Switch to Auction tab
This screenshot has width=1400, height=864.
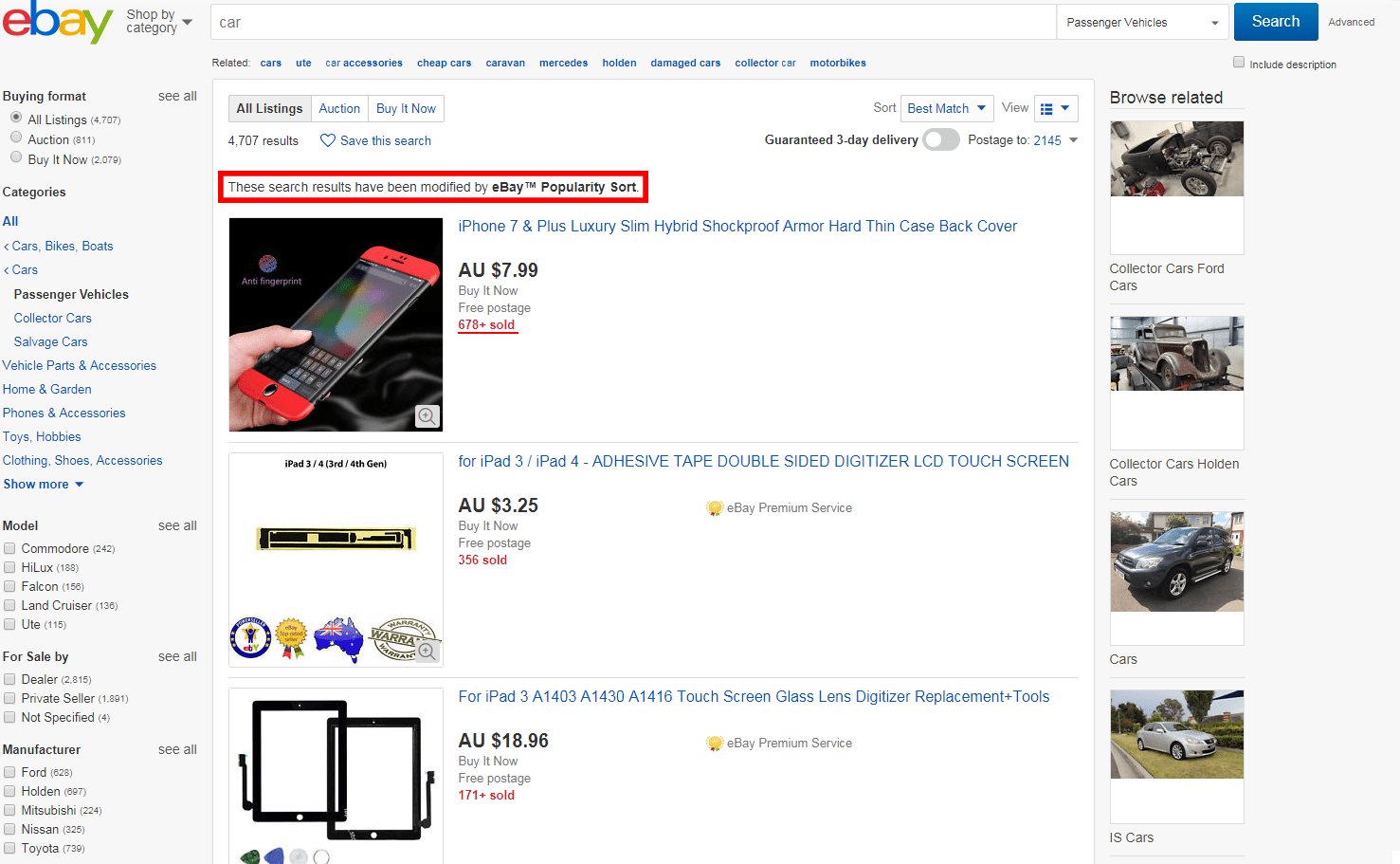[x=339, y=108]
